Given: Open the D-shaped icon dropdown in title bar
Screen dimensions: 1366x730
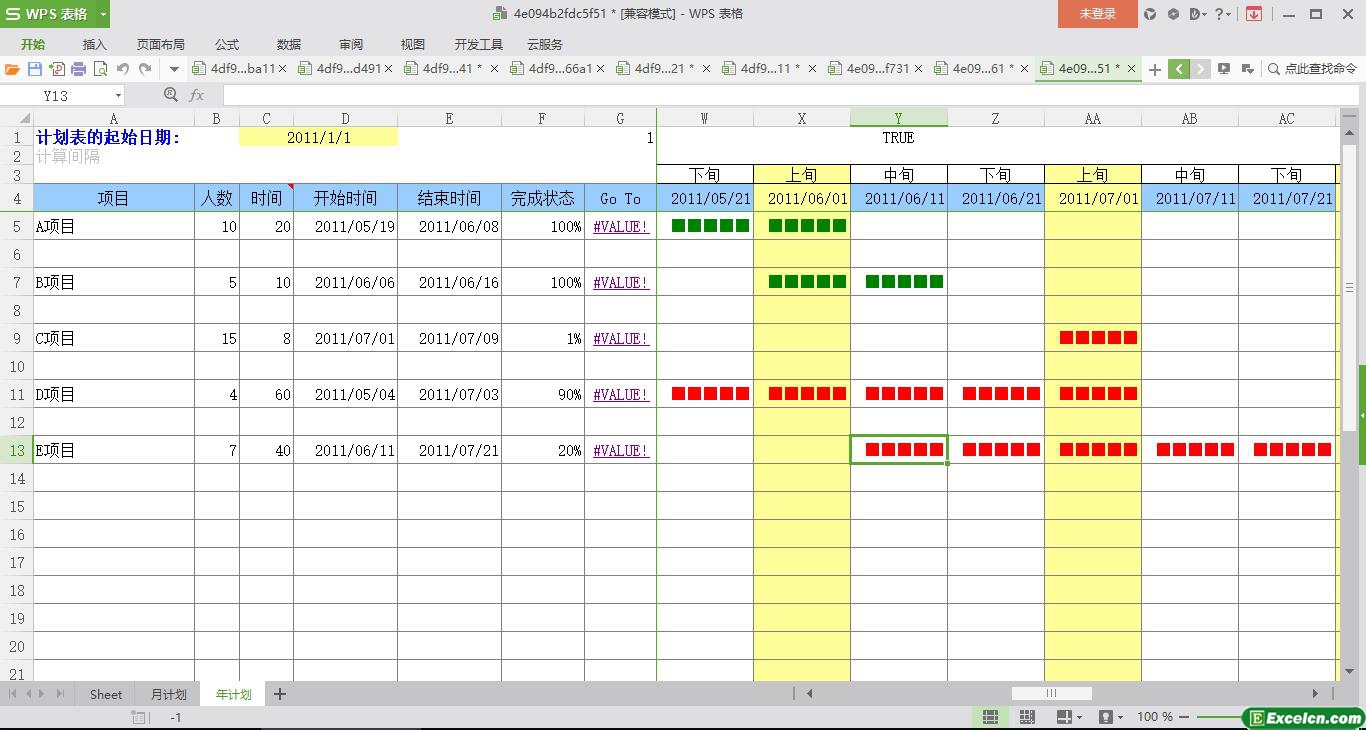Looking at the screenshot, I should (x=1198, y=14).
